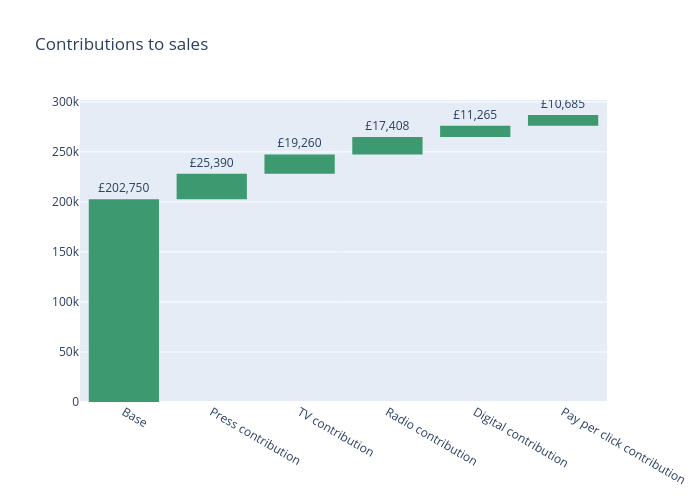Click the Radio contribution axis label
This screenshot has width=700, height=500.
(431, 437)
